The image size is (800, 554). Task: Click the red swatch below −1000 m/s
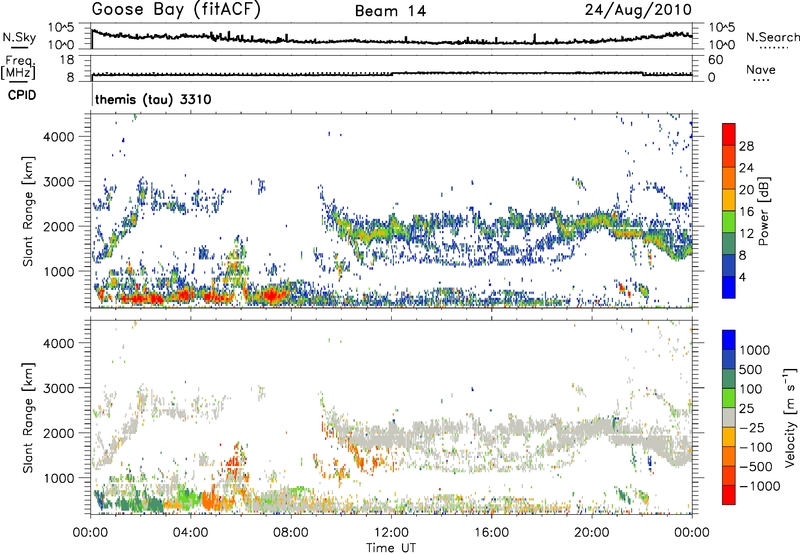[729, 495]
